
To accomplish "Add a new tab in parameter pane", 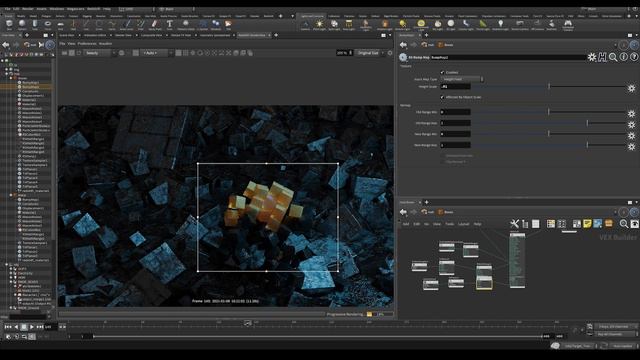I will coord(426,35).
